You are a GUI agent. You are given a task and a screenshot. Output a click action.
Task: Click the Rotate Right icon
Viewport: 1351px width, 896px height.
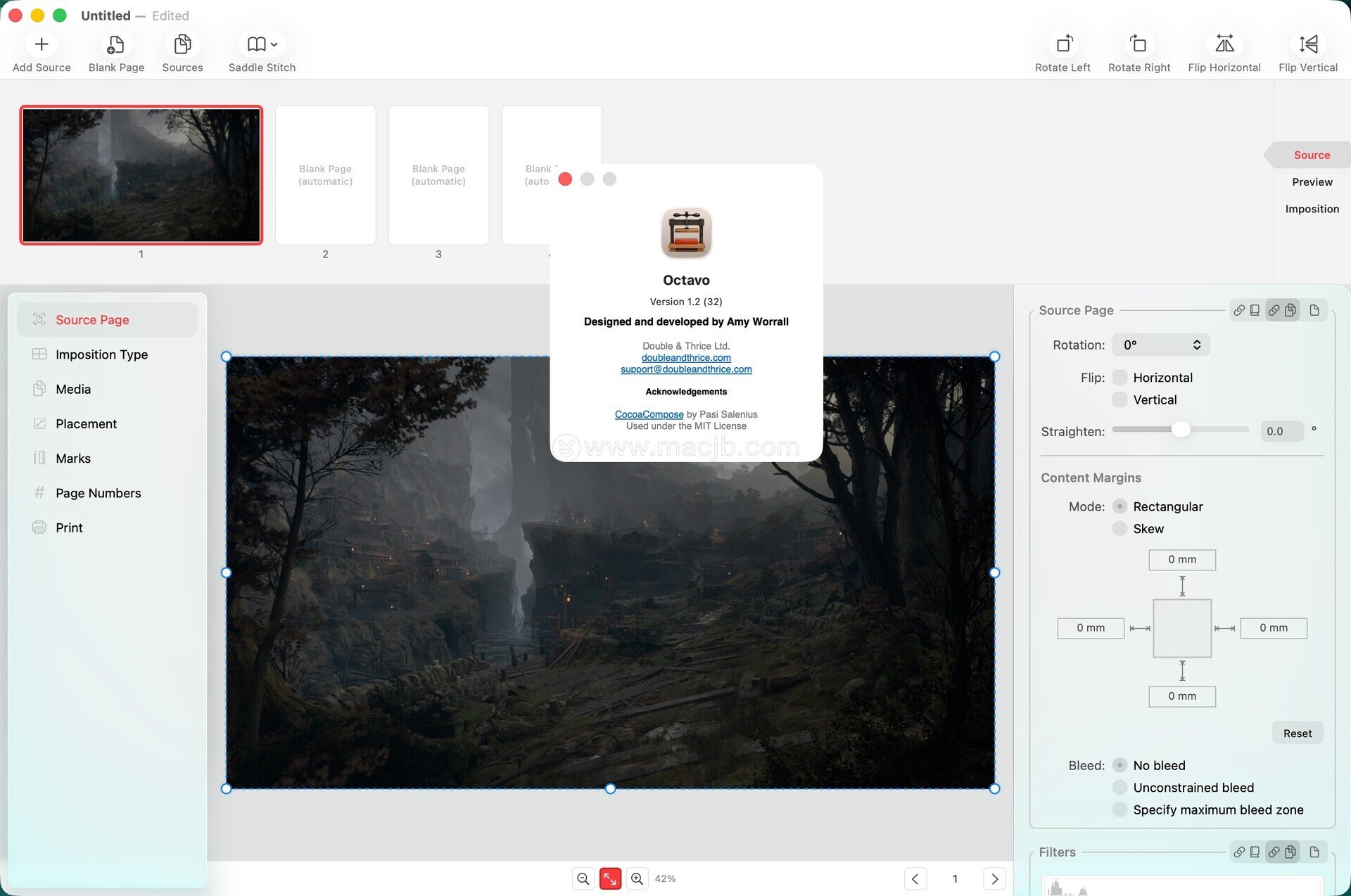click(x=1138, y=44)
